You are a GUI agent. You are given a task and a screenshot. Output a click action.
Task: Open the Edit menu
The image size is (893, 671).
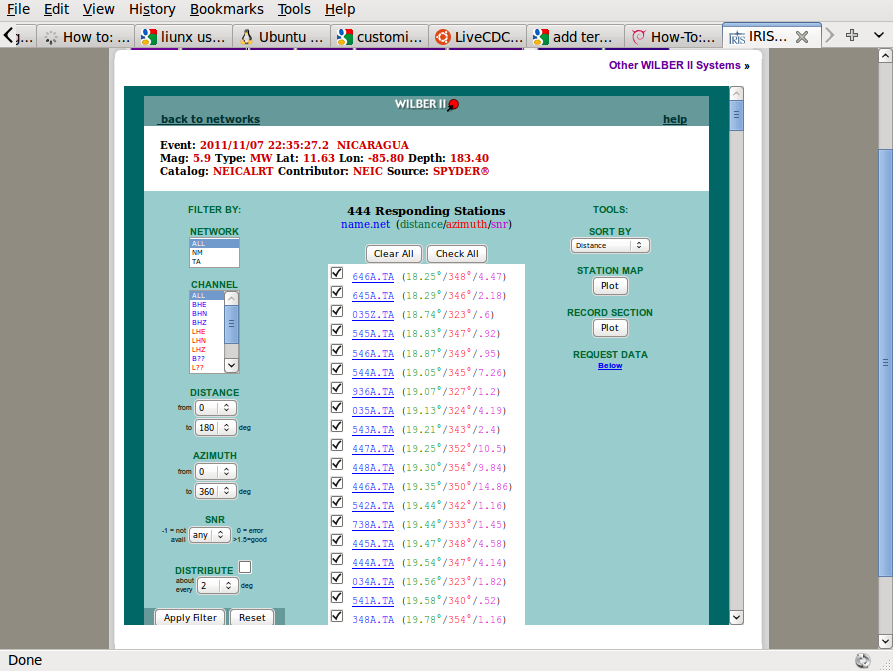click(x=56, y=9)
